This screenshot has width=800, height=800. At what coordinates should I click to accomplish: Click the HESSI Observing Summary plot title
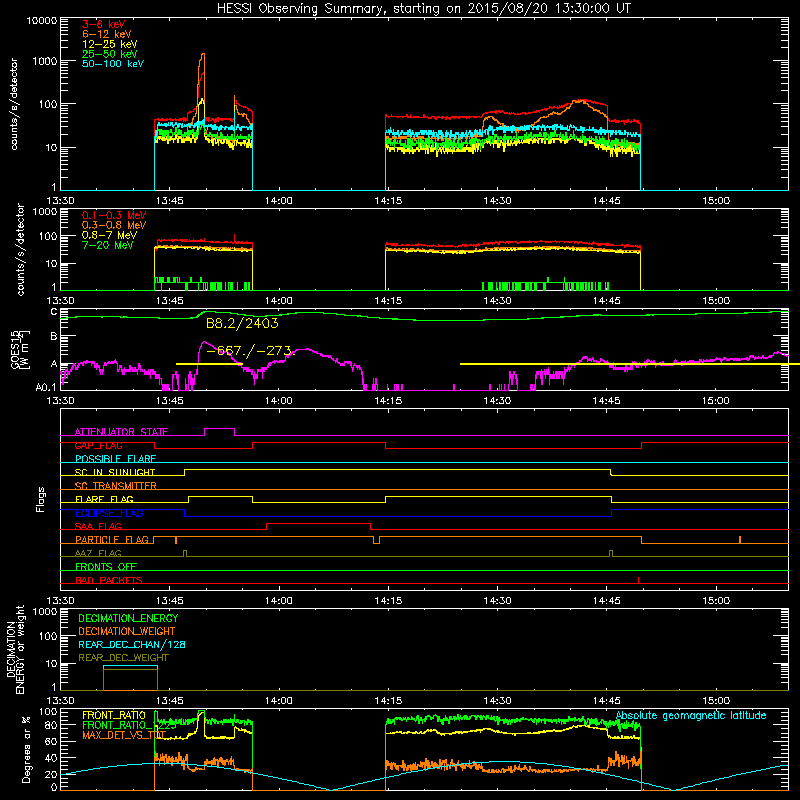[423, 9]
